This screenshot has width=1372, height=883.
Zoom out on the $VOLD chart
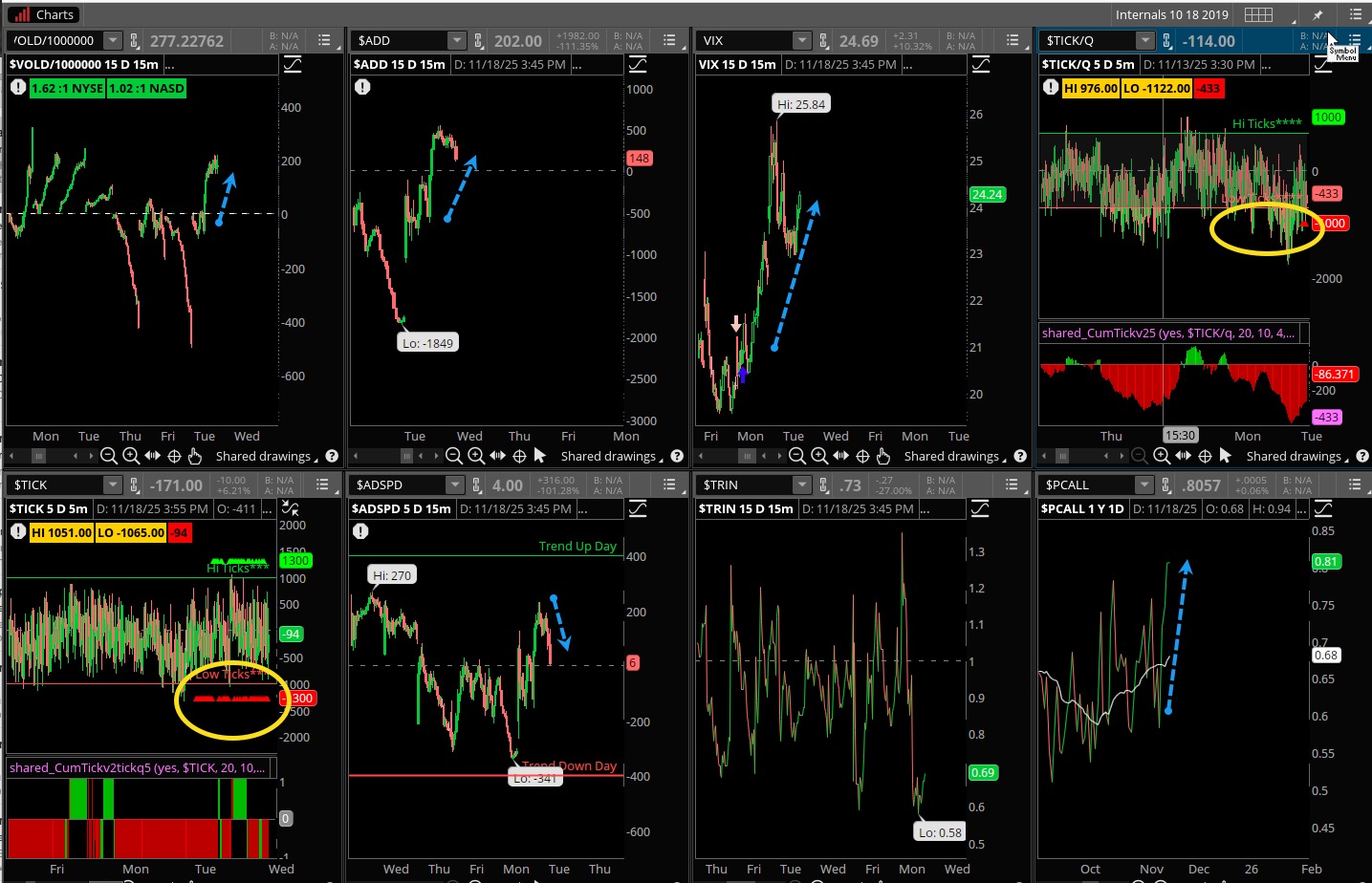(109, 456)
